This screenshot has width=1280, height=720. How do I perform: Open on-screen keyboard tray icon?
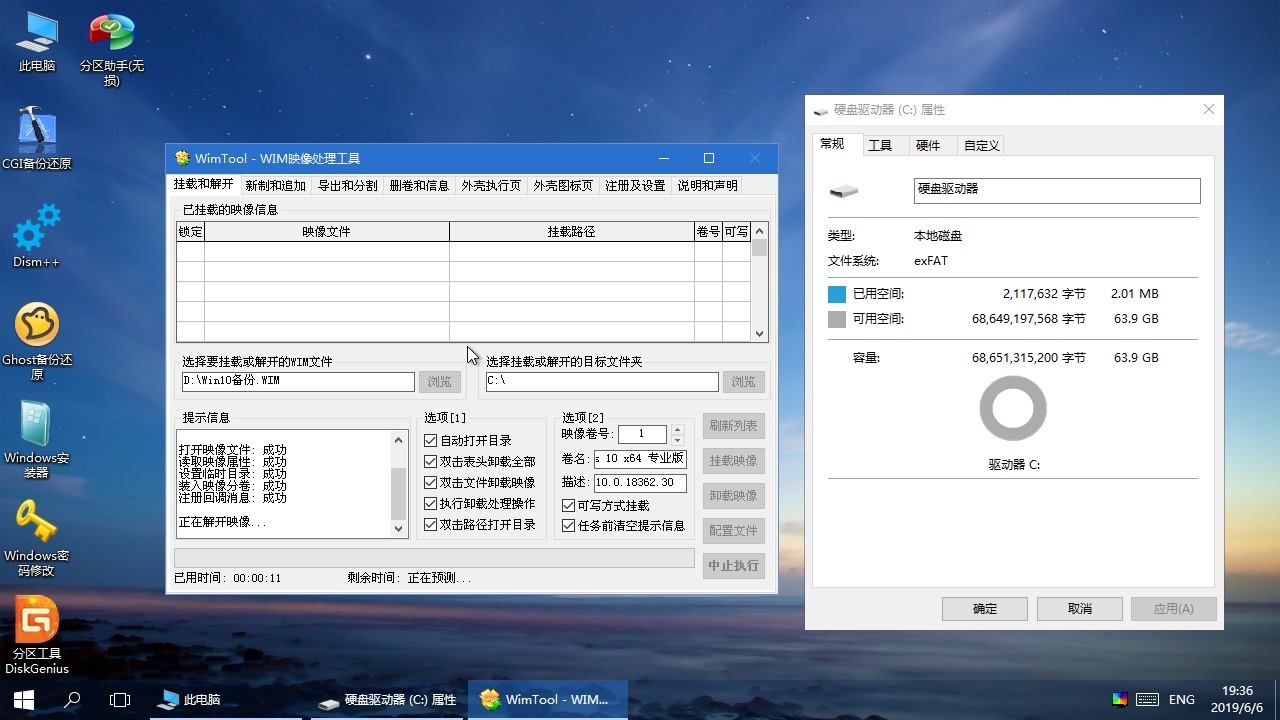tap(1147, 700)
